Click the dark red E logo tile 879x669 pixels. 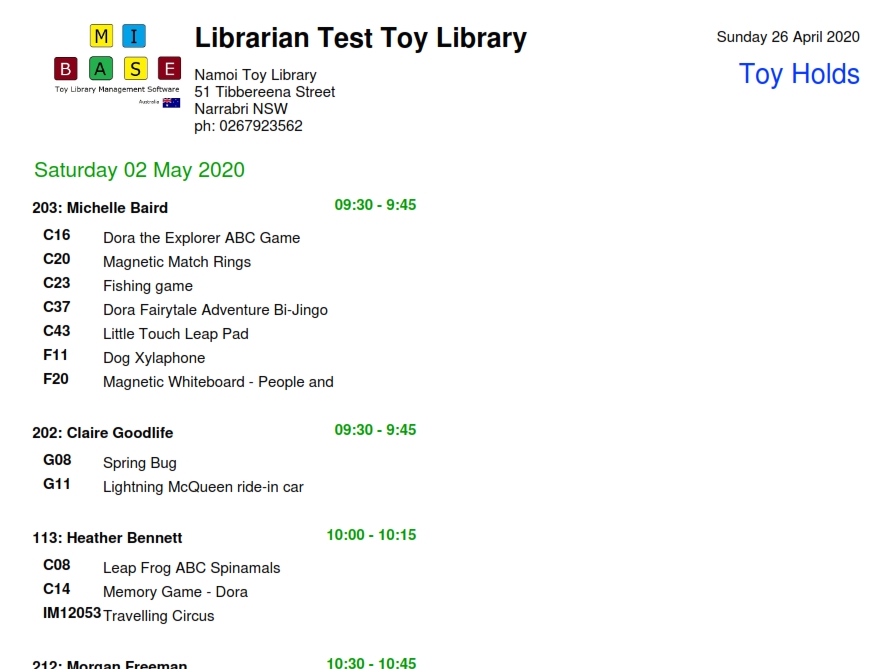click(x=170, y=69)
